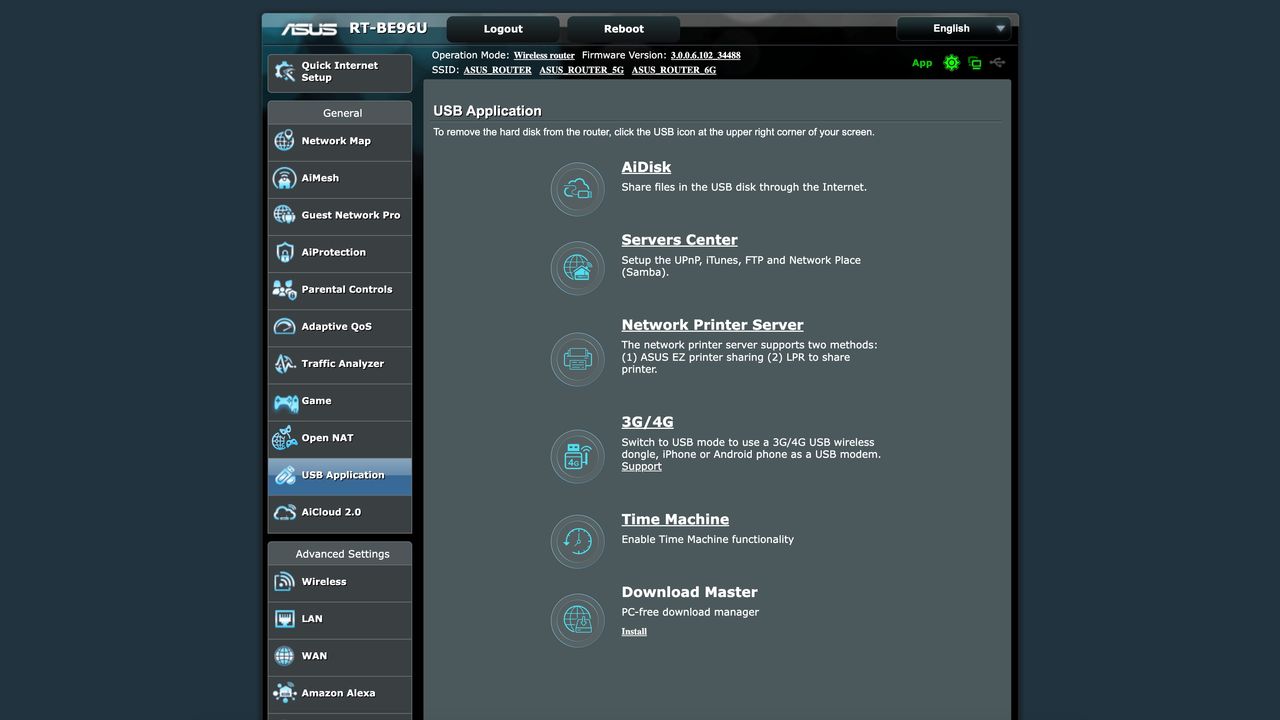Click the Quick Internet Setup wizard icon

pyautogui.click(x=284, y=72)
